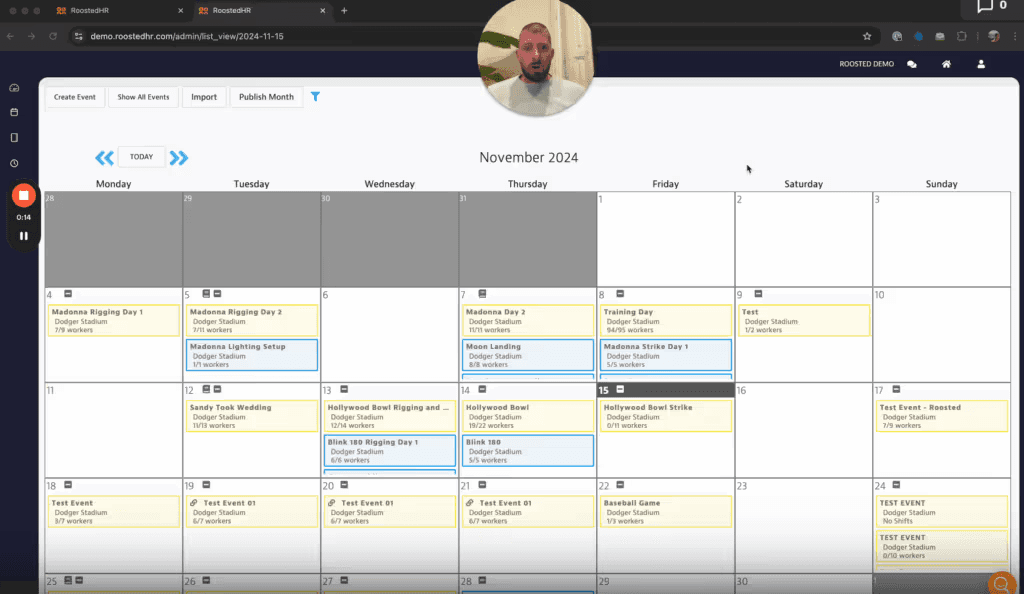This screenshot has width=1024, height=594.
Task: Click the stacked icon next to date 12
Action: [206, 389]
